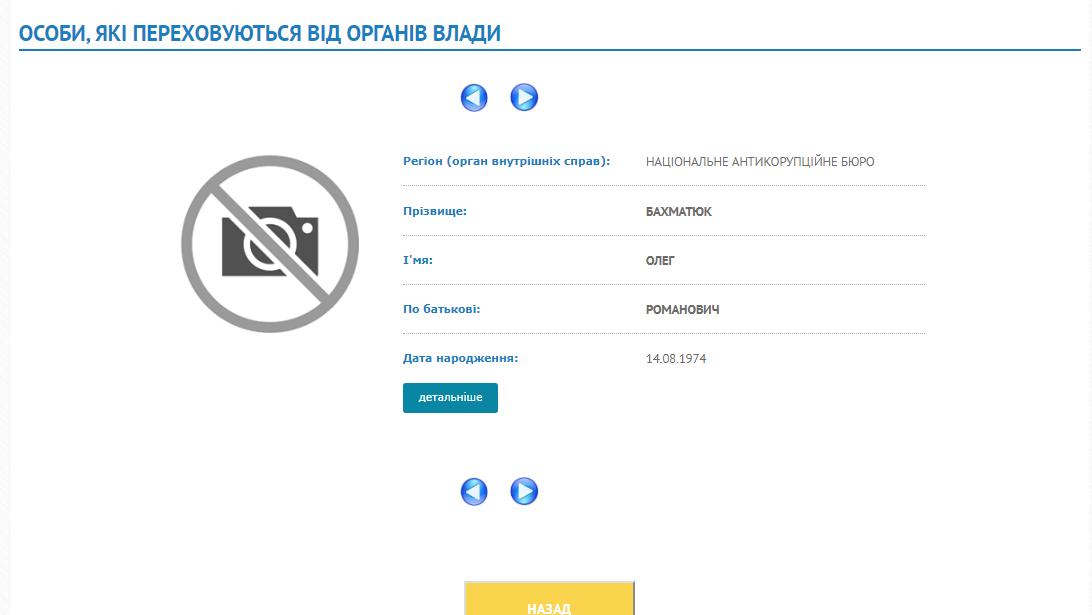Viewport: 1092px width, 615px height.
Task: Select the first name value ОЛЕГ
Action: (661, 261)
